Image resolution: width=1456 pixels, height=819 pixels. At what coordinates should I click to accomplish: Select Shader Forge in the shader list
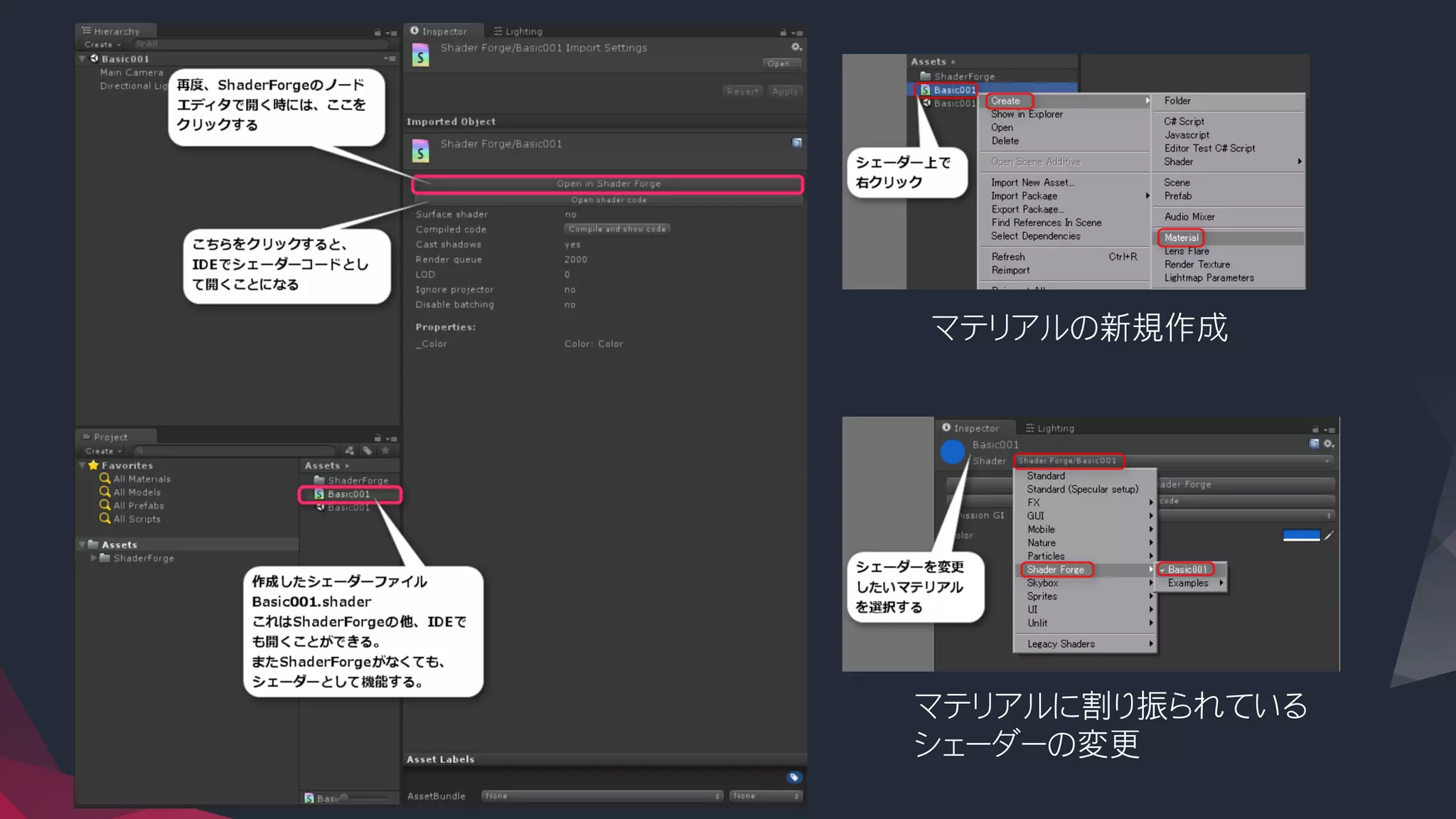point(1086,569)
